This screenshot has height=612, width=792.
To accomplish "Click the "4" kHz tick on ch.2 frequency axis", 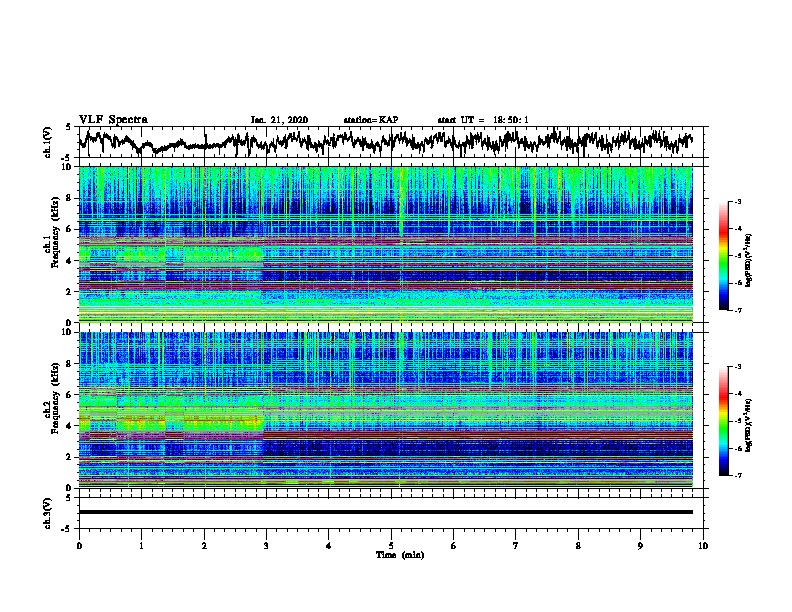I will click(69, 426).
